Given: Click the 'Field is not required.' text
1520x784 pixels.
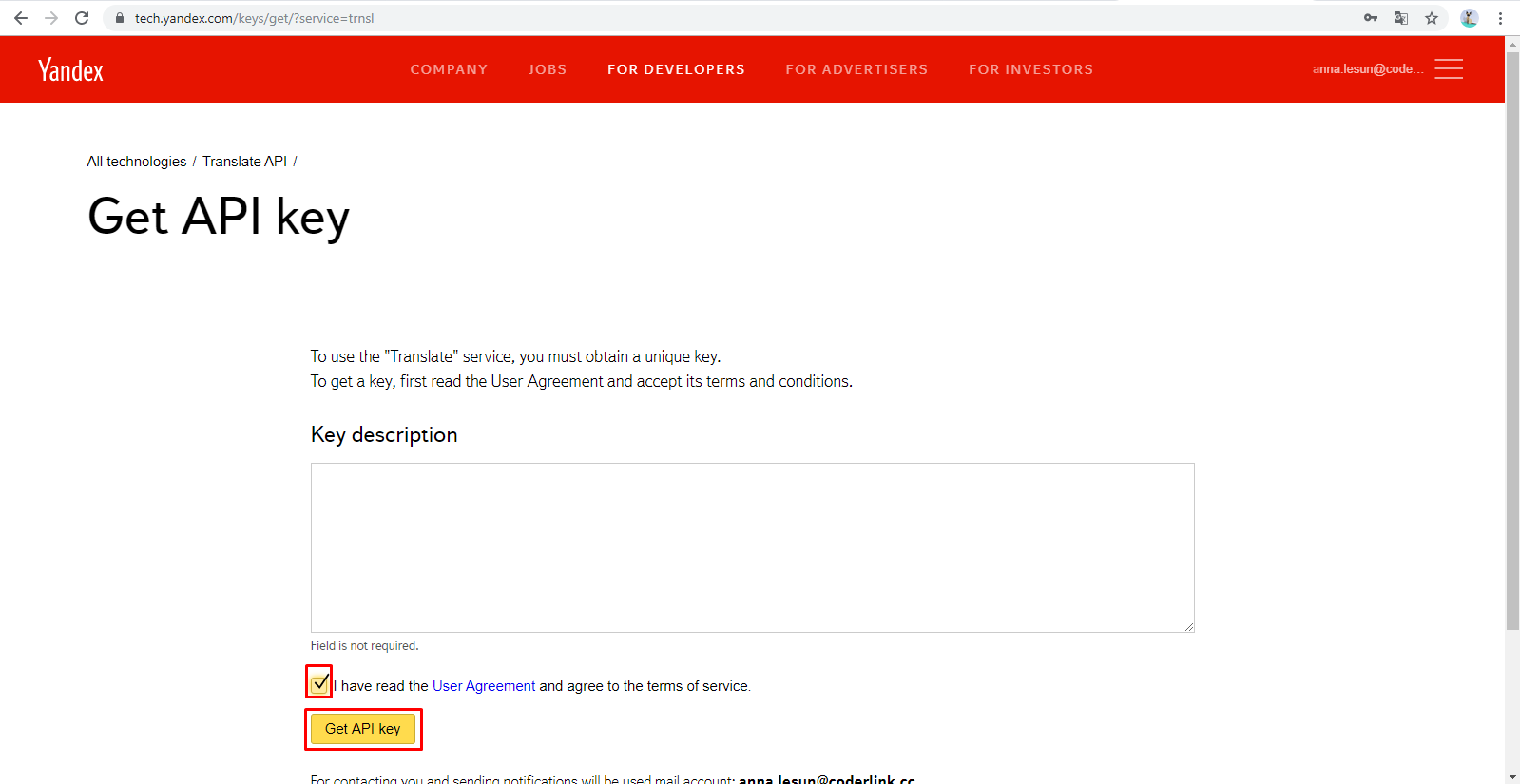Looking at the screenshot, I should pos(364,645).
